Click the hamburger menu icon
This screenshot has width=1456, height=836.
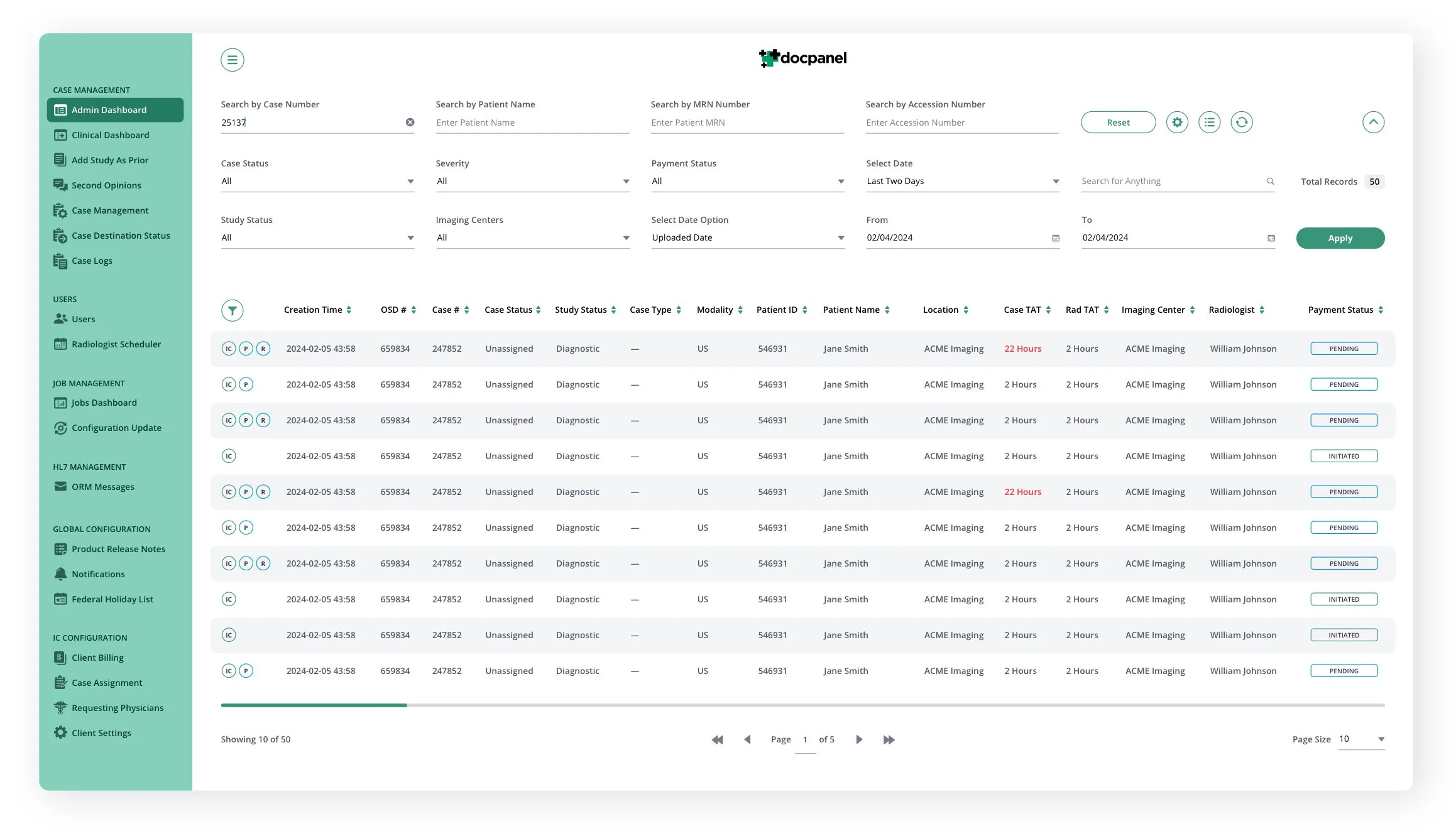click(232, 60)
